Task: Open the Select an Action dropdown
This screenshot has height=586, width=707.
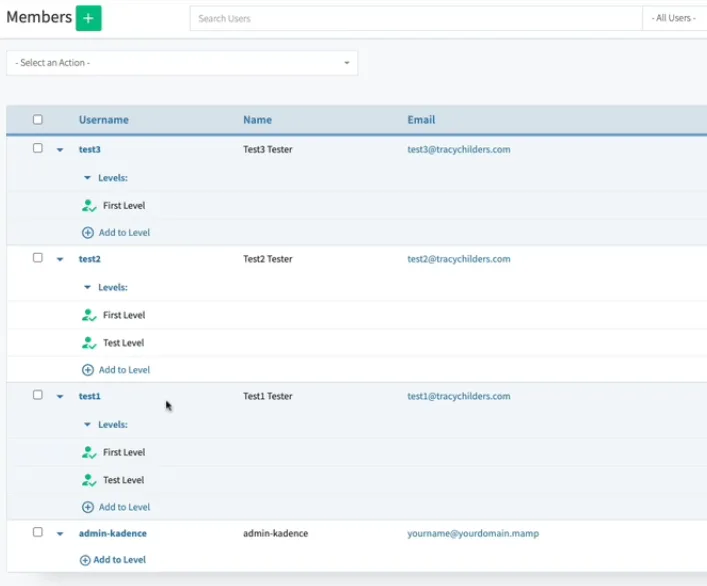Action: [x=182, y=63]
